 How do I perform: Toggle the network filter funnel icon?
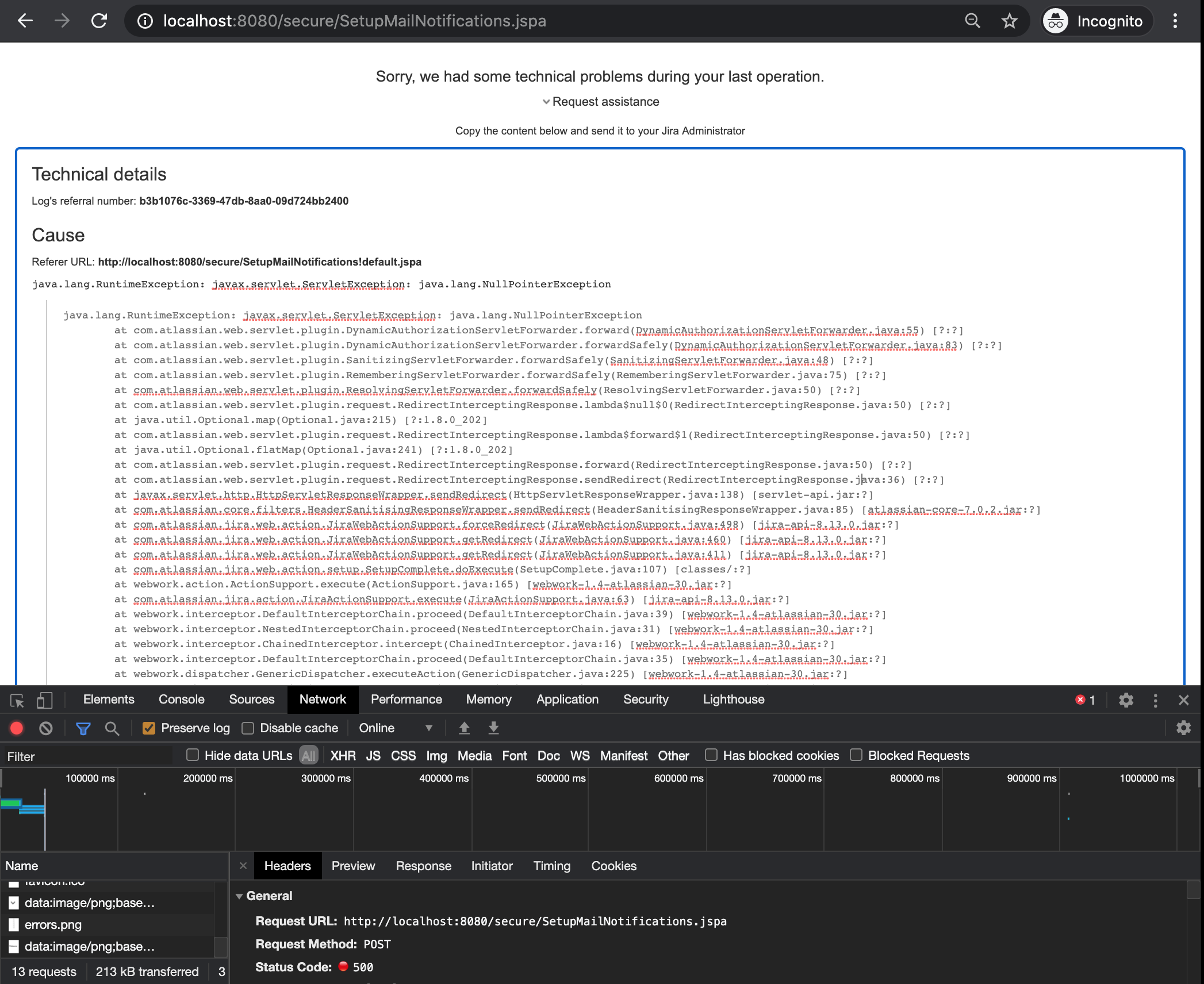83,728
